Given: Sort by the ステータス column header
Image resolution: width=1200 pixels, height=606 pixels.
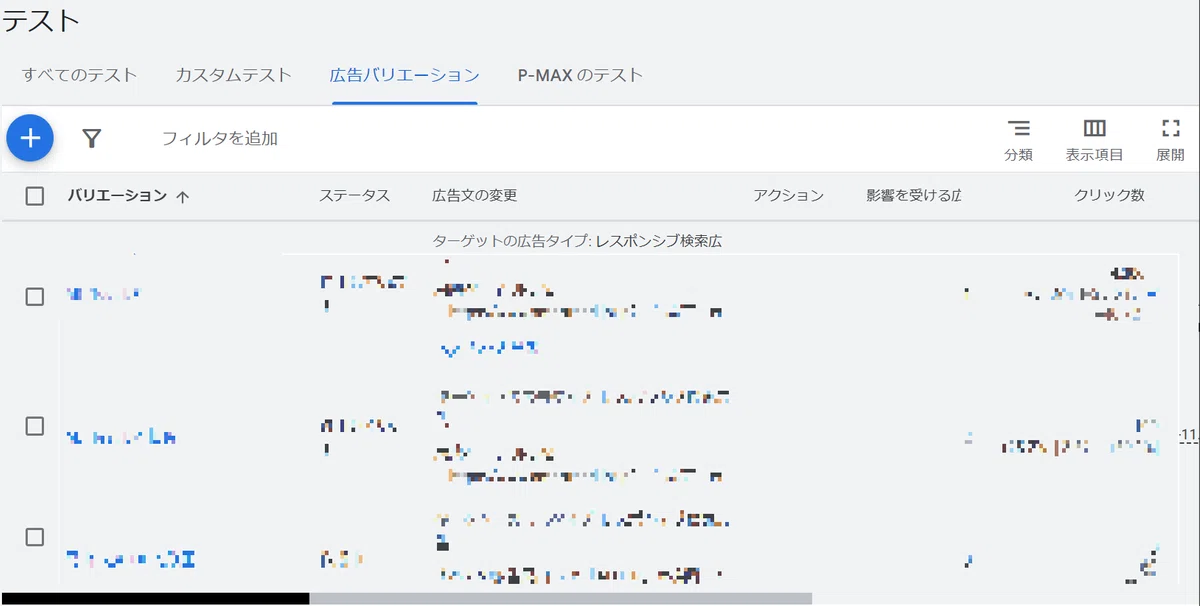Looking at the screenshot, I should tap(354, 196).
